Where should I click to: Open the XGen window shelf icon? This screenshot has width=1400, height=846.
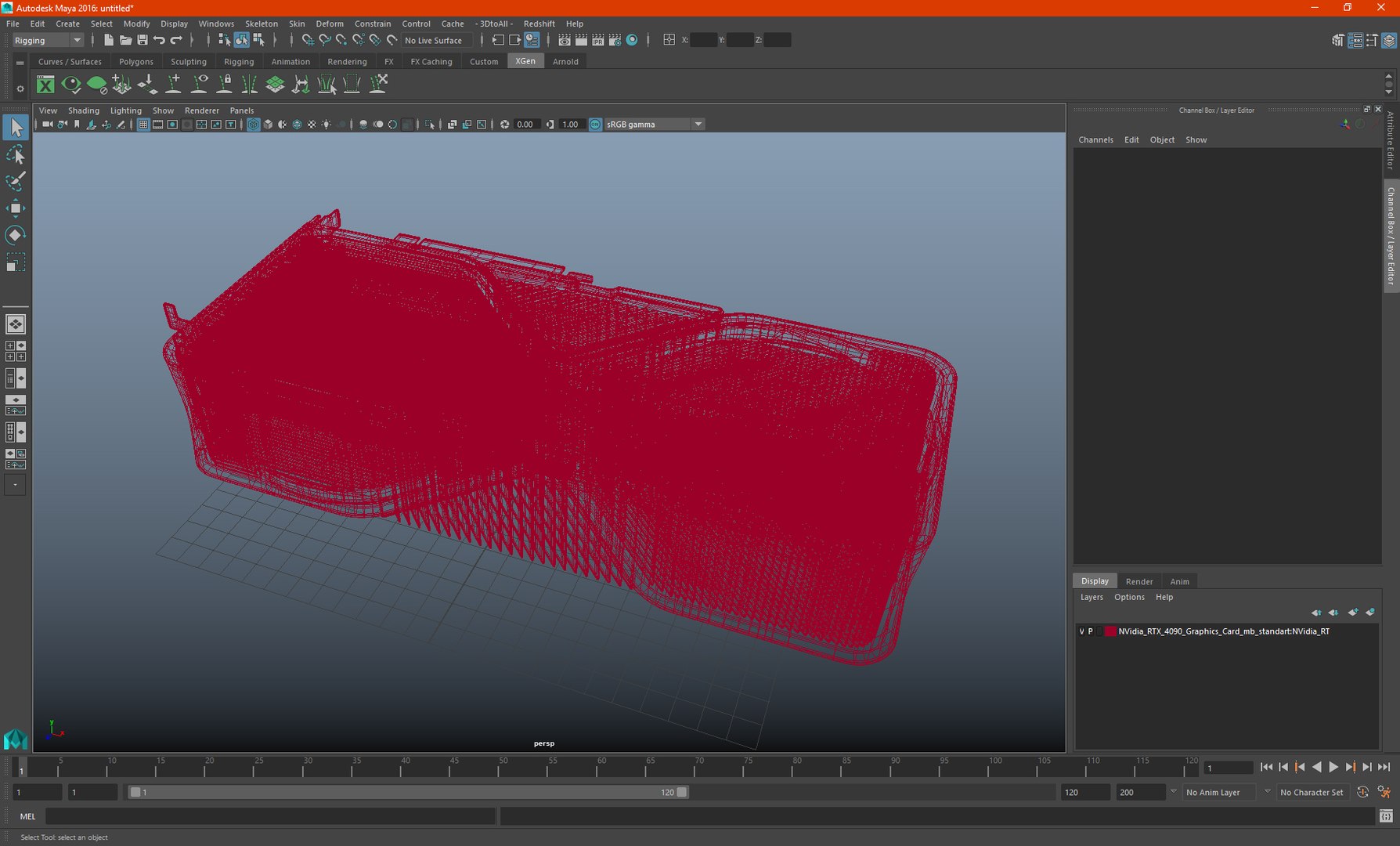tap(45, 85)
